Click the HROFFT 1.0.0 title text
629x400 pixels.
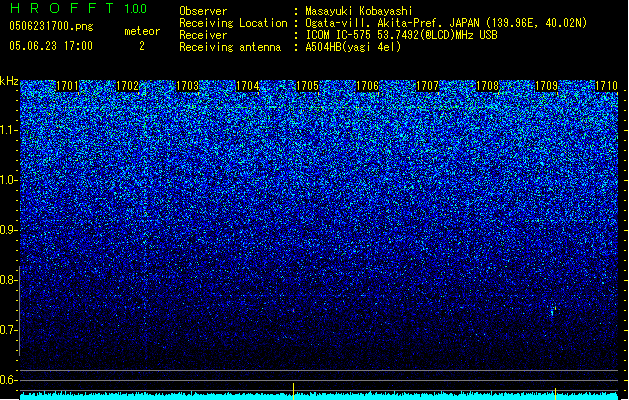coord(78,8)
